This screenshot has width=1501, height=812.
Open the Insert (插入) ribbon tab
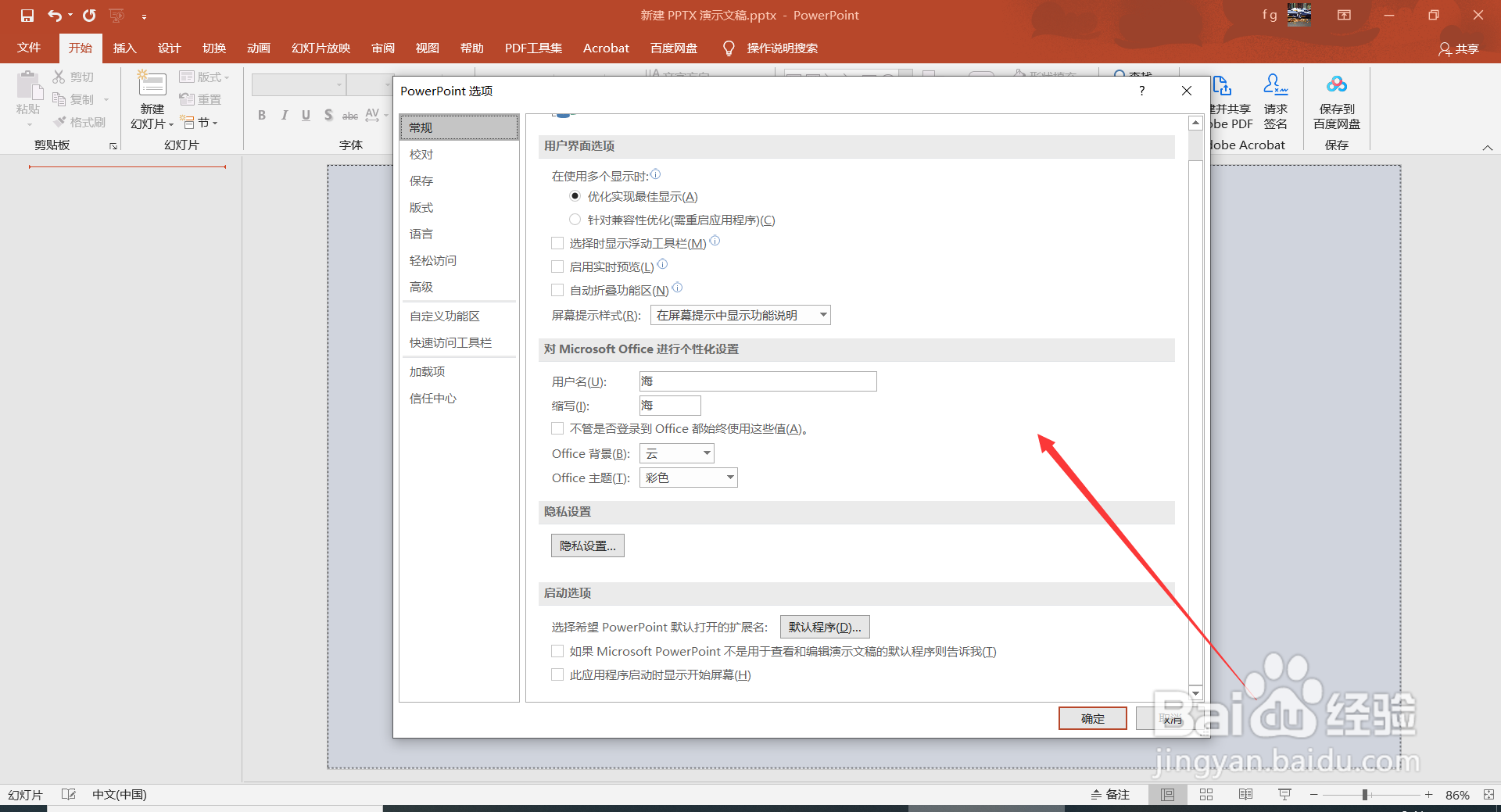(x=125, y=48)
